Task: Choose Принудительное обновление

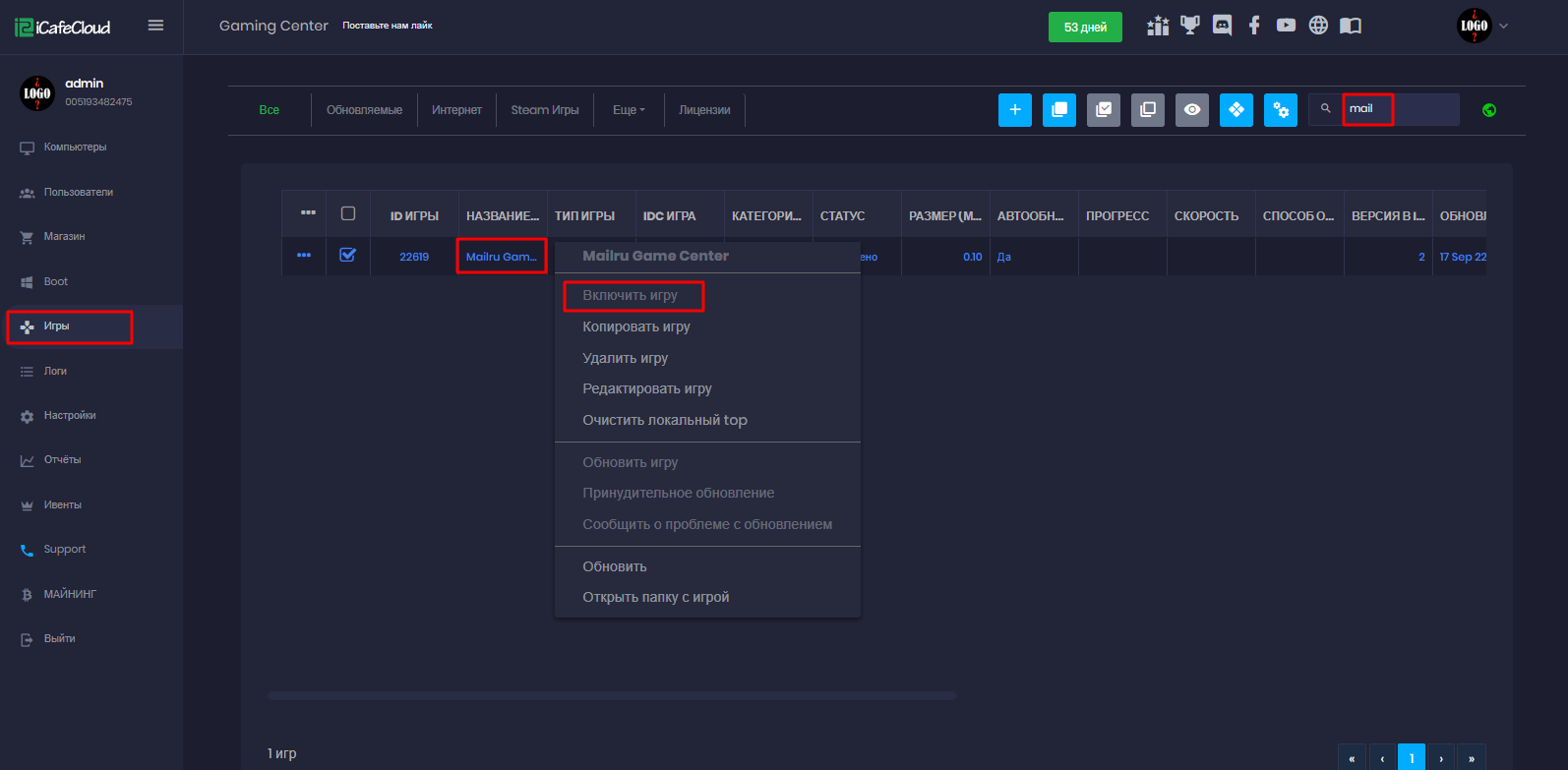Action: (679, 493)
